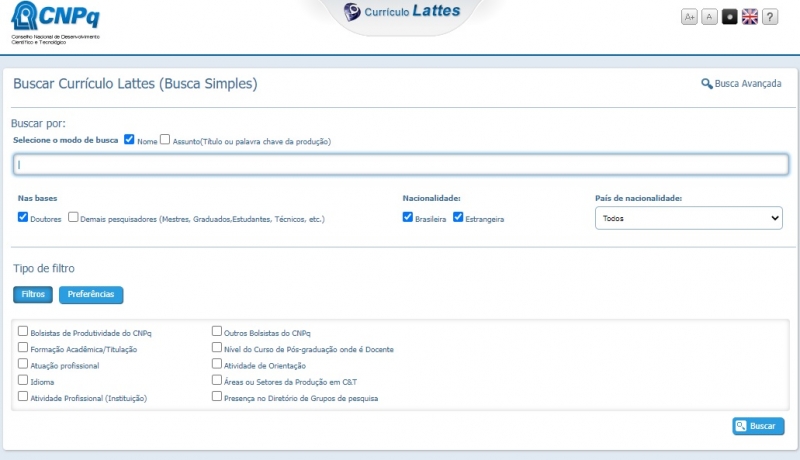Check the Demais pesquisadores checkbox
Viewport: 800px width, 460px height.
[73, 217]
